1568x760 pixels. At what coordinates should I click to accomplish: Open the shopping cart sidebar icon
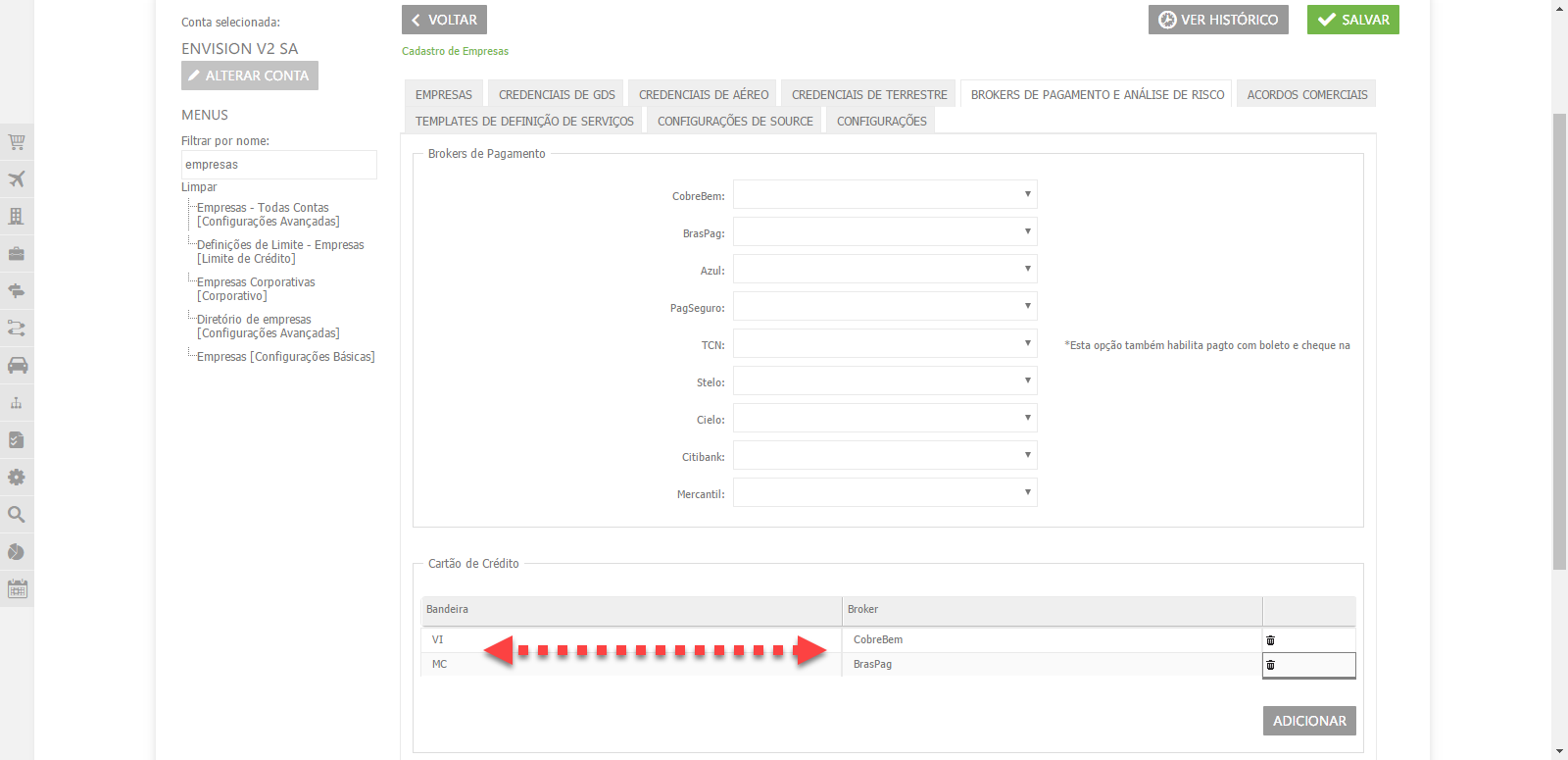(17, 142)
